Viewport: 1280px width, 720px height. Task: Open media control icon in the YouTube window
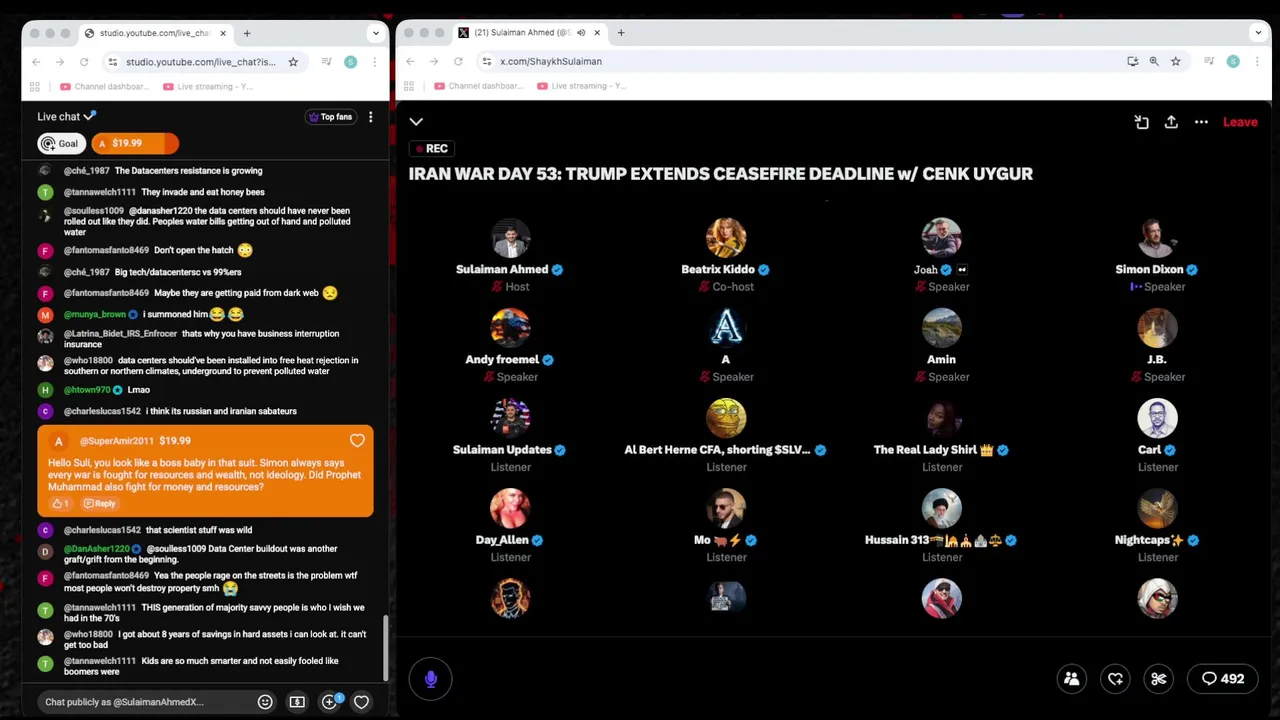[x=326, y=62]
